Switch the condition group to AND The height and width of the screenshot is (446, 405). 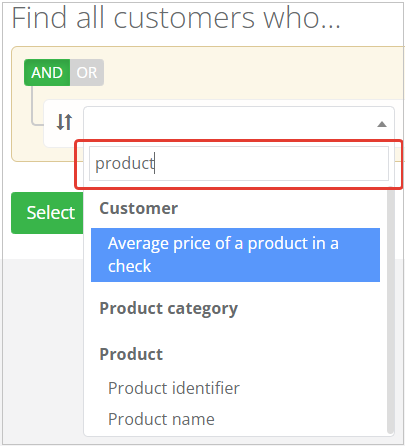47,73
